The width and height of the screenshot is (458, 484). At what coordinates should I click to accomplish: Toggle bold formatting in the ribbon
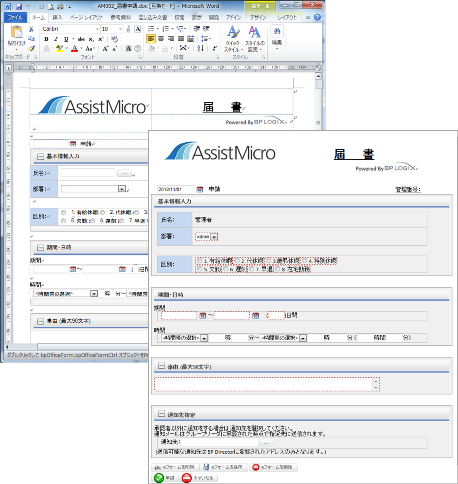[46, 39]
